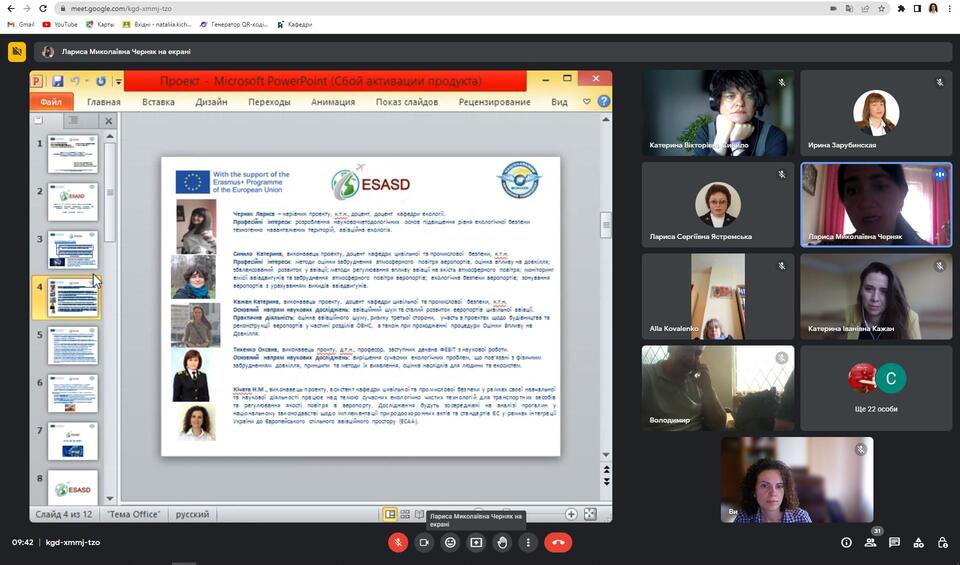Open Meet's three-dot more options menu
The height and width of the screenshot is (565, 960).
pos(527,542)
